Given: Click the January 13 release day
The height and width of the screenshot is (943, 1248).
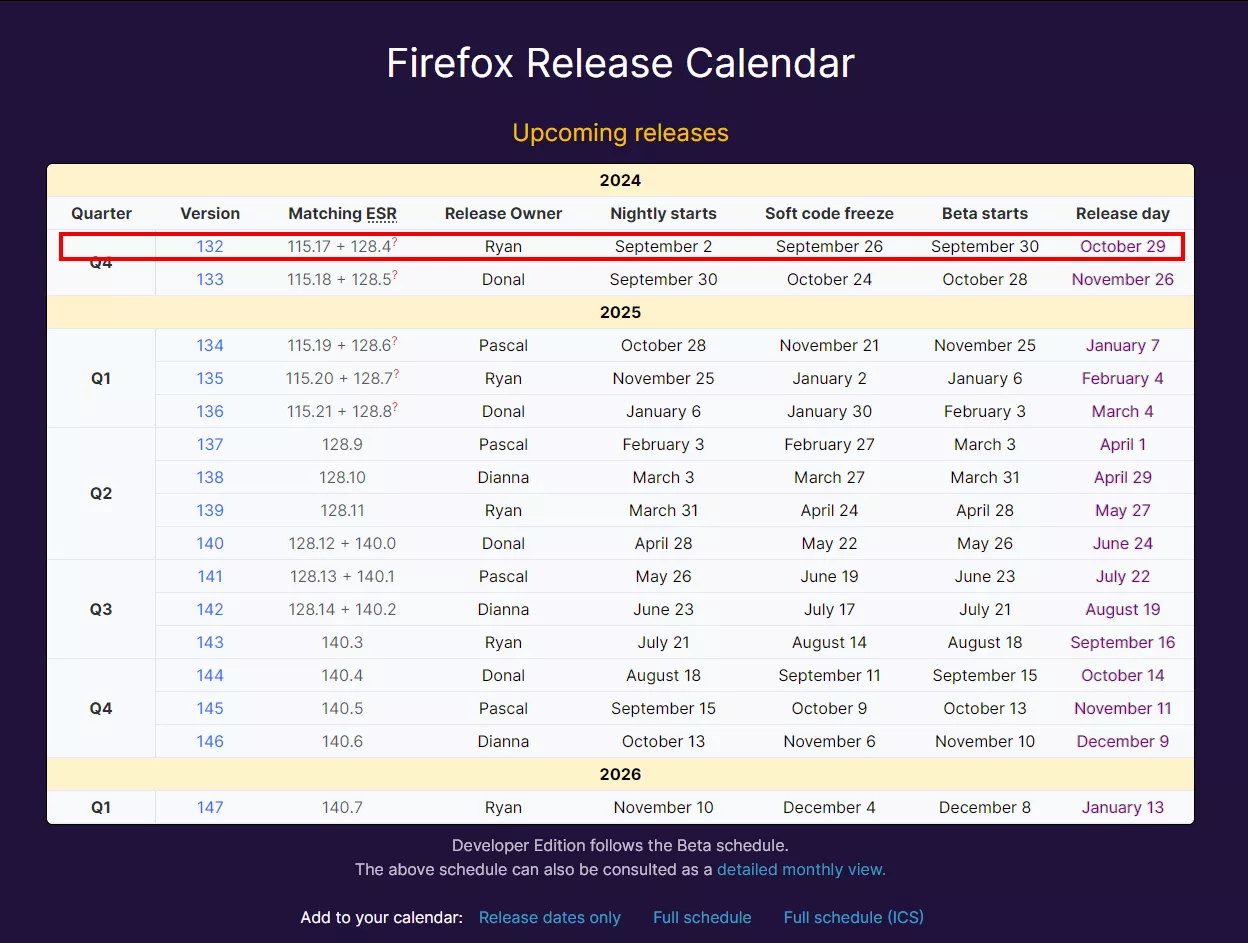Looking at the screenshot, I should [1123, 807].
